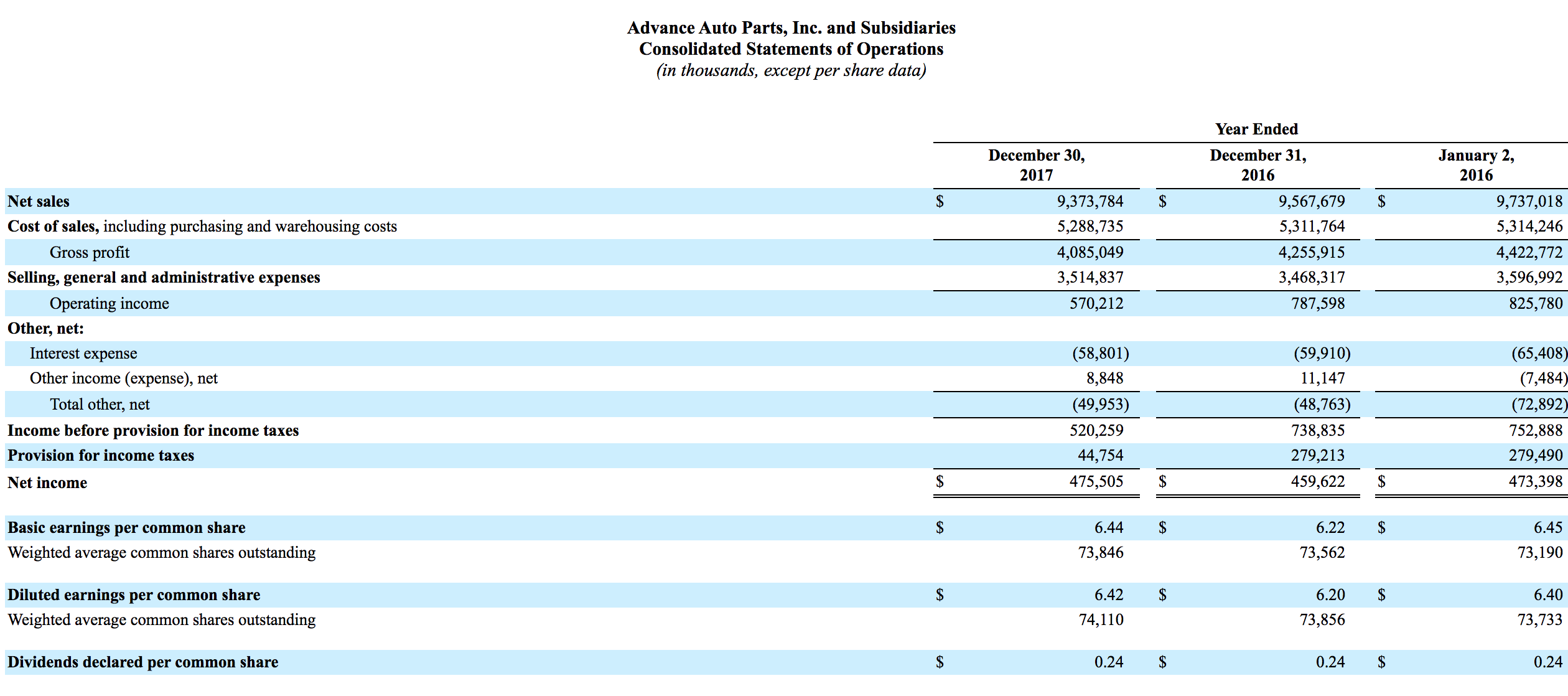
Task: Select gross profit value 4,085,049
Action: 1090,253
